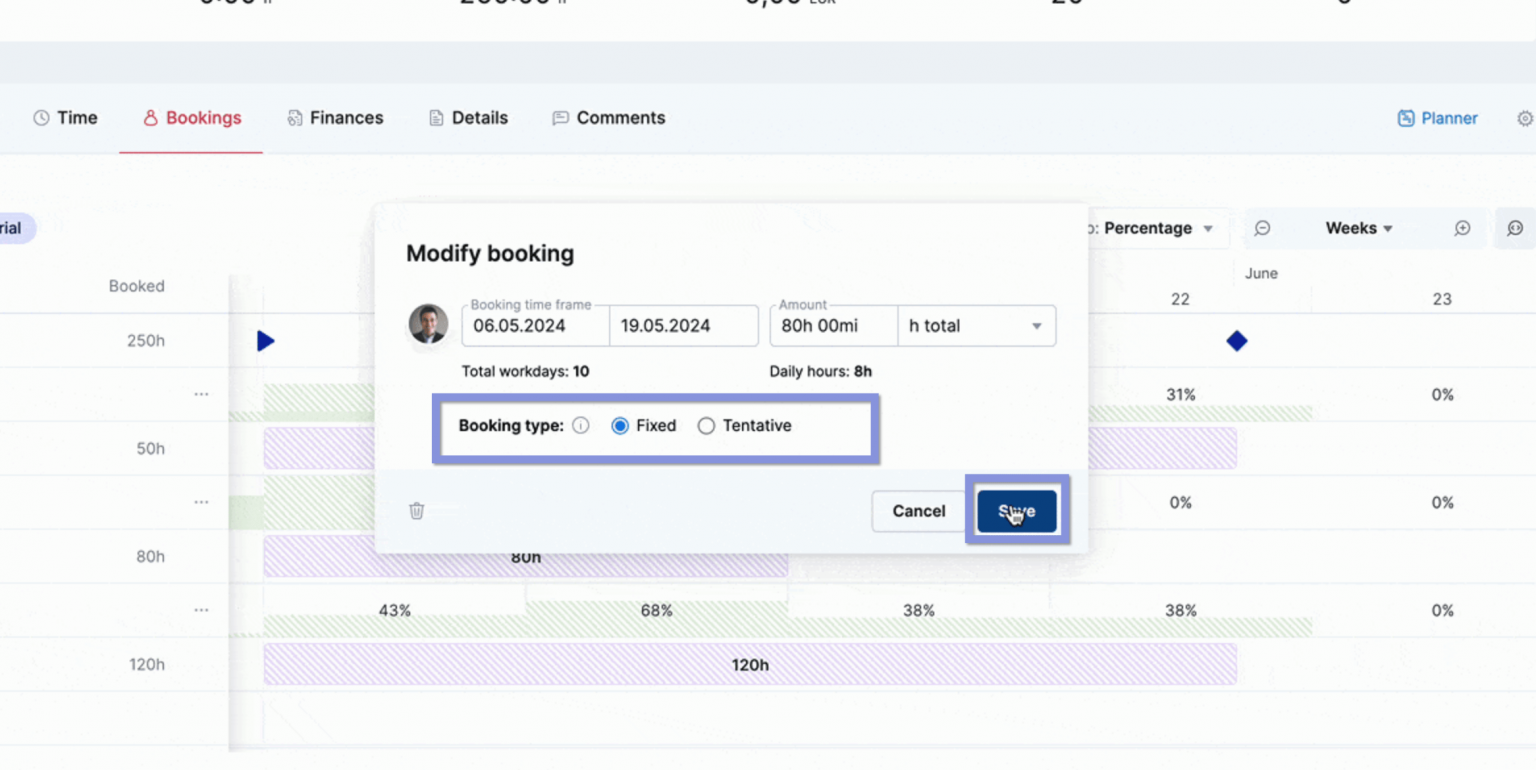This screenshot has height=770, width=1536.
Task: Select the Tentative booking type radio button
Action: point(707,425)
